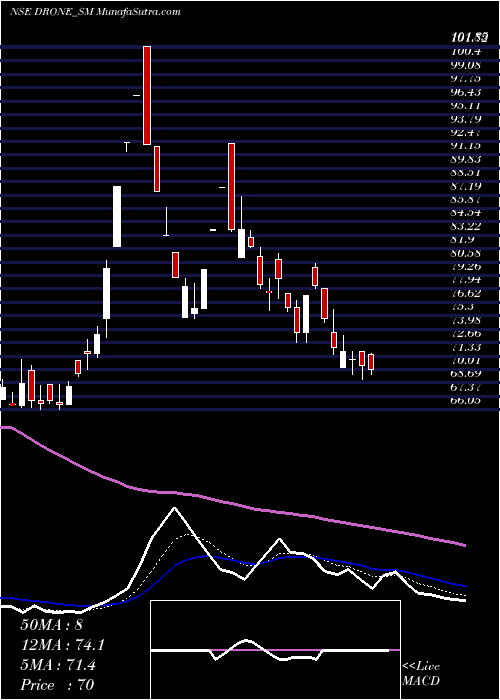Click the 5MA : 71.4 readout
The width and height of the screenshot is (500, 700).
tap(58, 665)
